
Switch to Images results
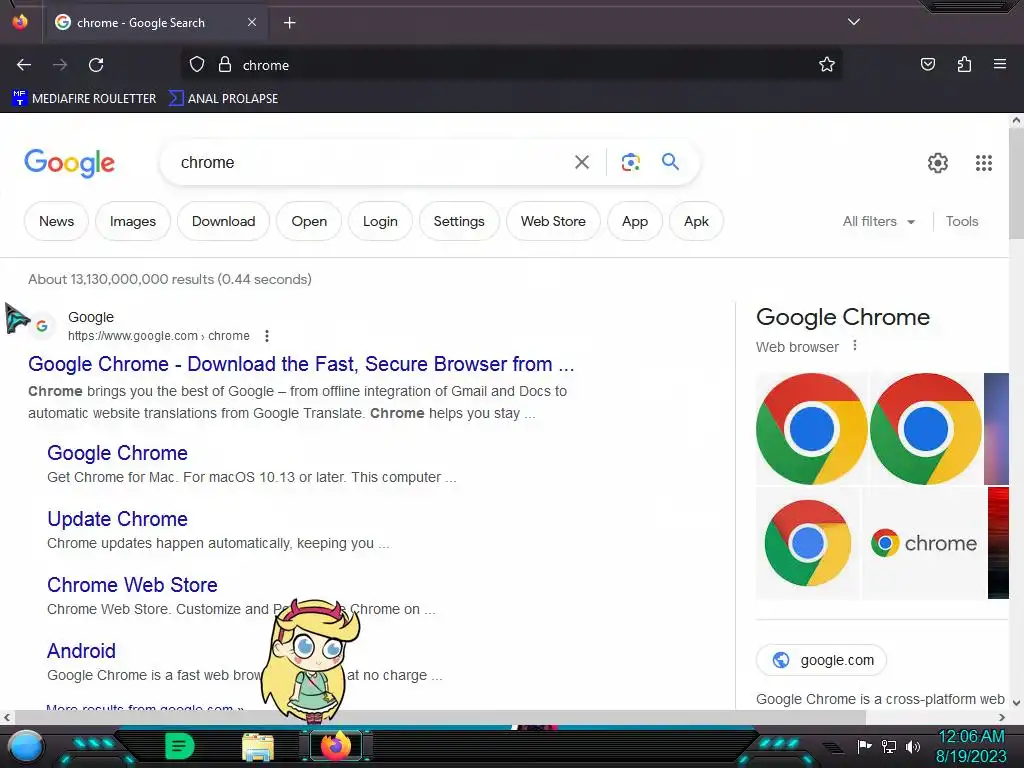pyautogui.click(x=133, y=221)
